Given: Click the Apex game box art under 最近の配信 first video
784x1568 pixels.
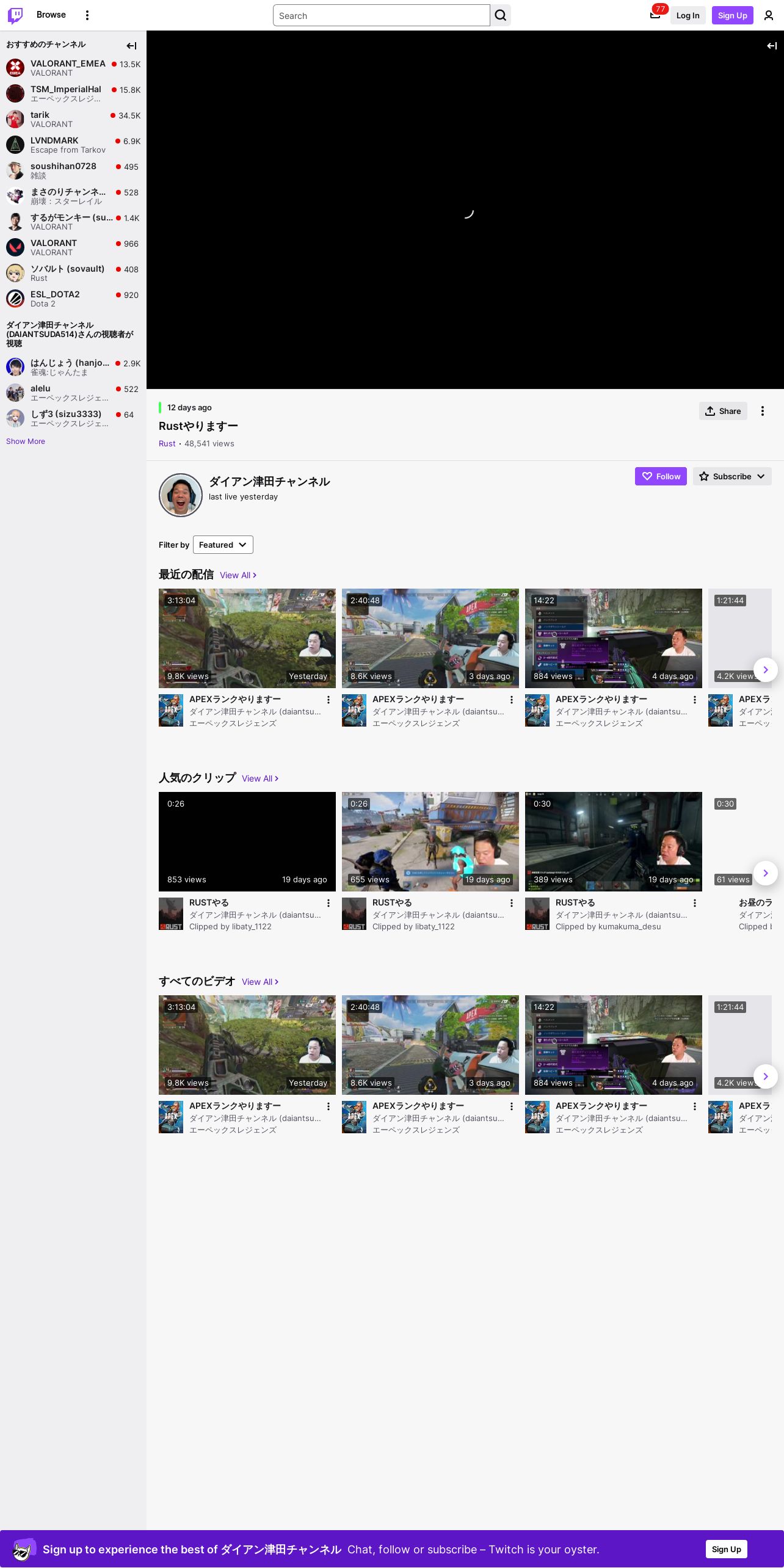Looking at the screenshot, I should coord(171,710).
